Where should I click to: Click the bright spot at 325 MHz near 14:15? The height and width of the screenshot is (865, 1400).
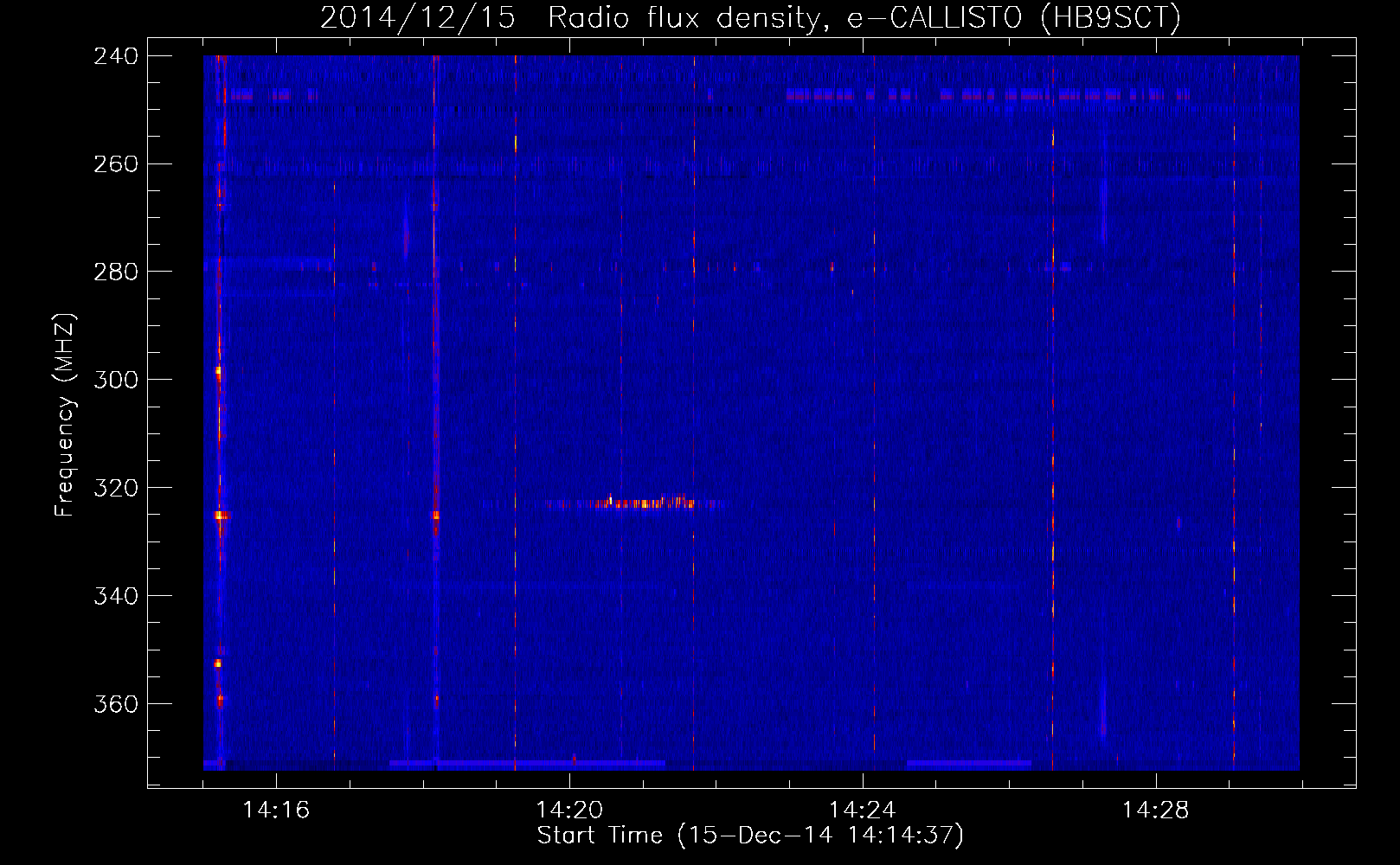[221, 516]
